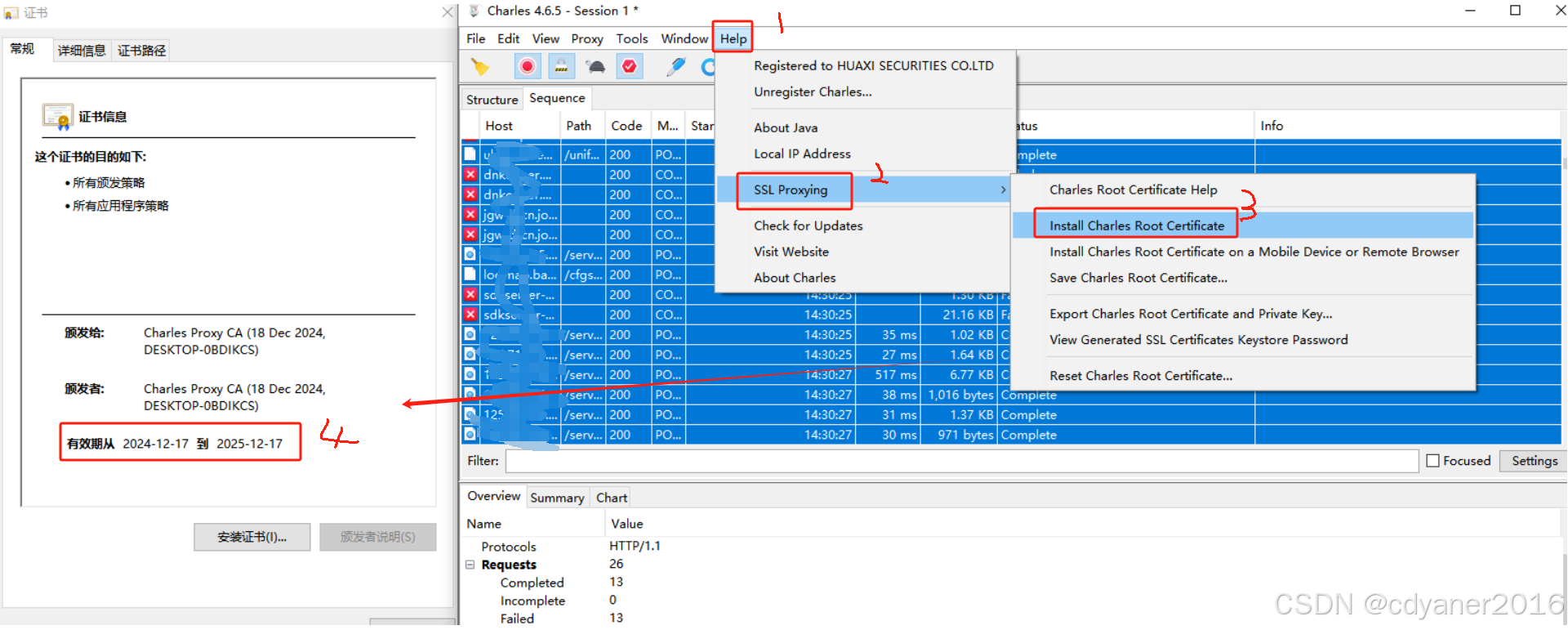Sort by the Code column header
Viewport: 1568px width, 630px height.
point(626,126)
